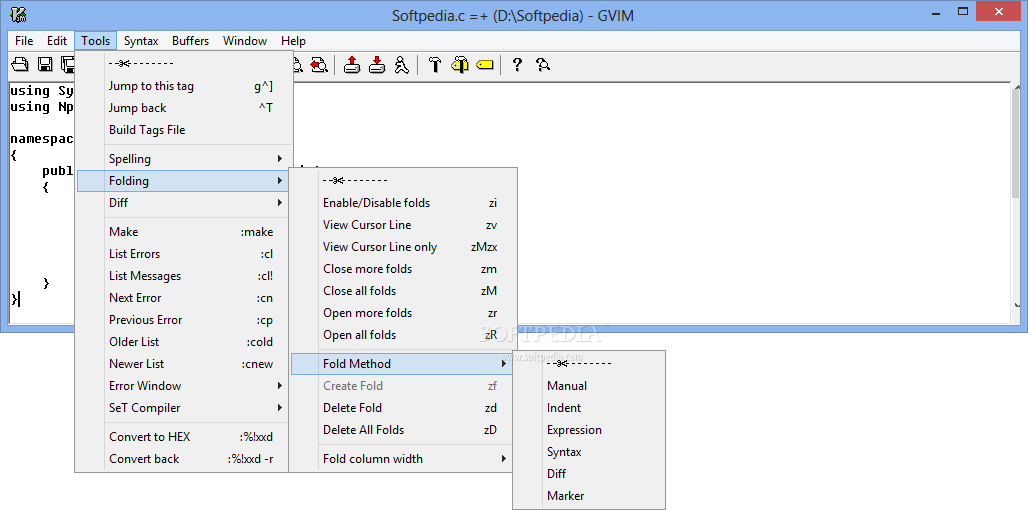This screenshot has height=510, width=1028.
Task: Select List Errors
Action: point(184,254)
